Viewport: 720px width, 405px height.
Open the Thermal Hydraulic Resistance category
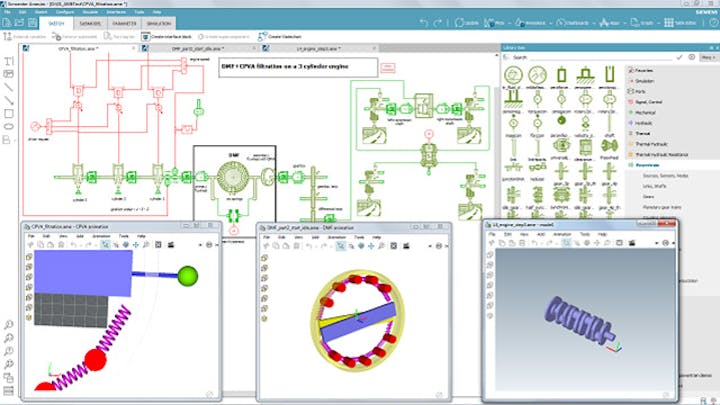(661, 155)
